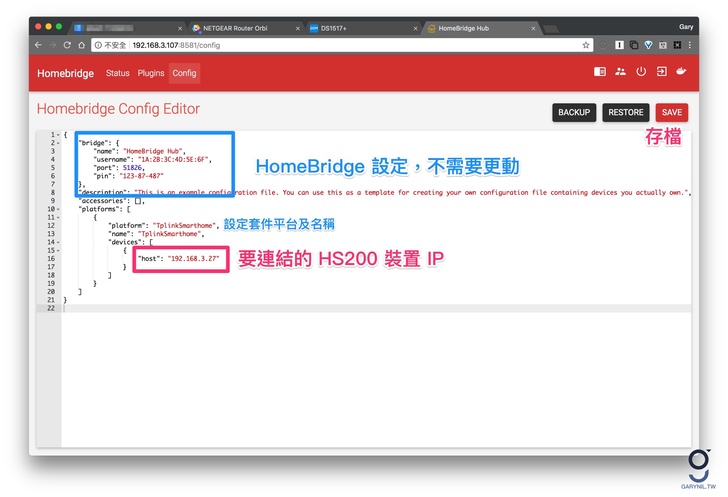Collapse the fold arrow on line 11

point(58,218)
